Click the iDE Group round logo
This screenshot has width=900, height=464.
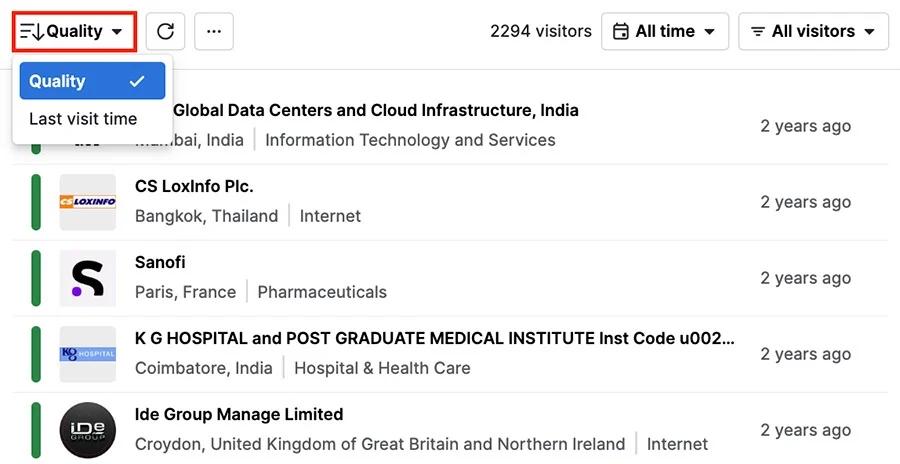(88, 430)
